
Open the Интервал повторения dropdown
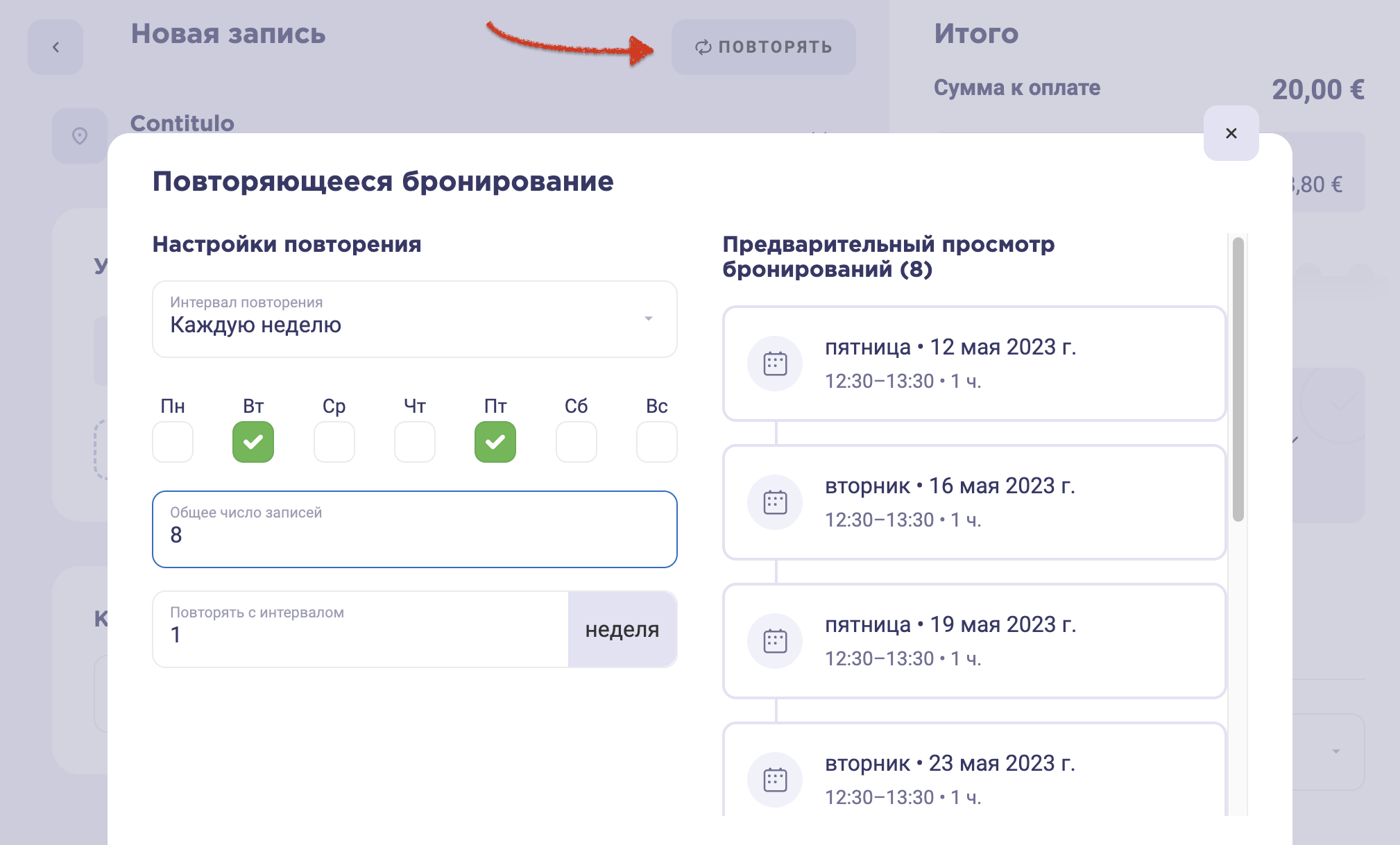[415, 319]
